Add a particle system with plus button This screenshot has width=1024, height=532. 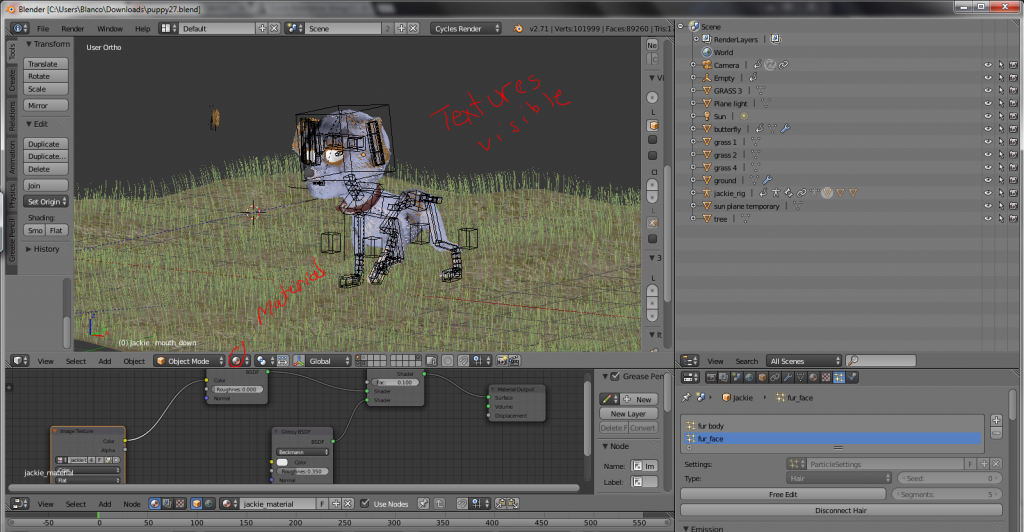(x=995, y=421)
